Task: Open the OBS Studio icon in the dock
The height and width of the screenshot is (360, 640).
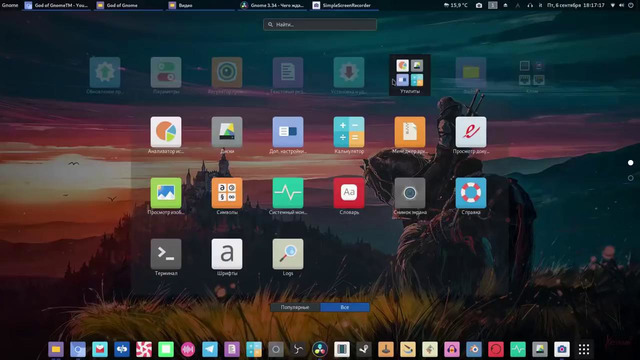Action: (x=298, y=349)
